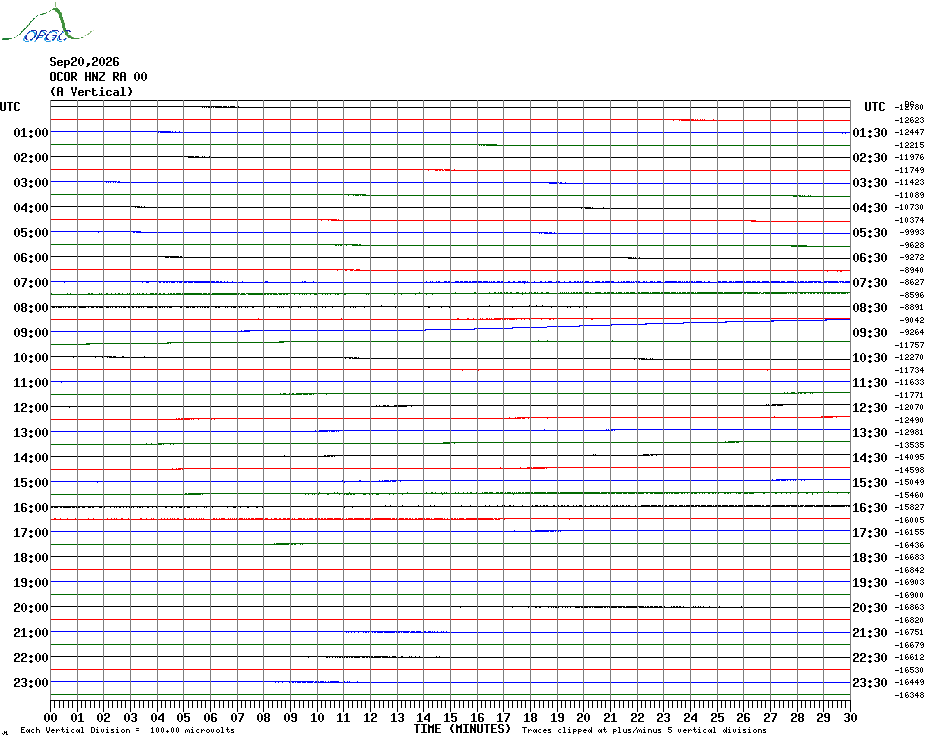Viewport: 930px width, 744px height.
Task: Select minute 00 tick on time axis
Action: (x=50, y=717)
